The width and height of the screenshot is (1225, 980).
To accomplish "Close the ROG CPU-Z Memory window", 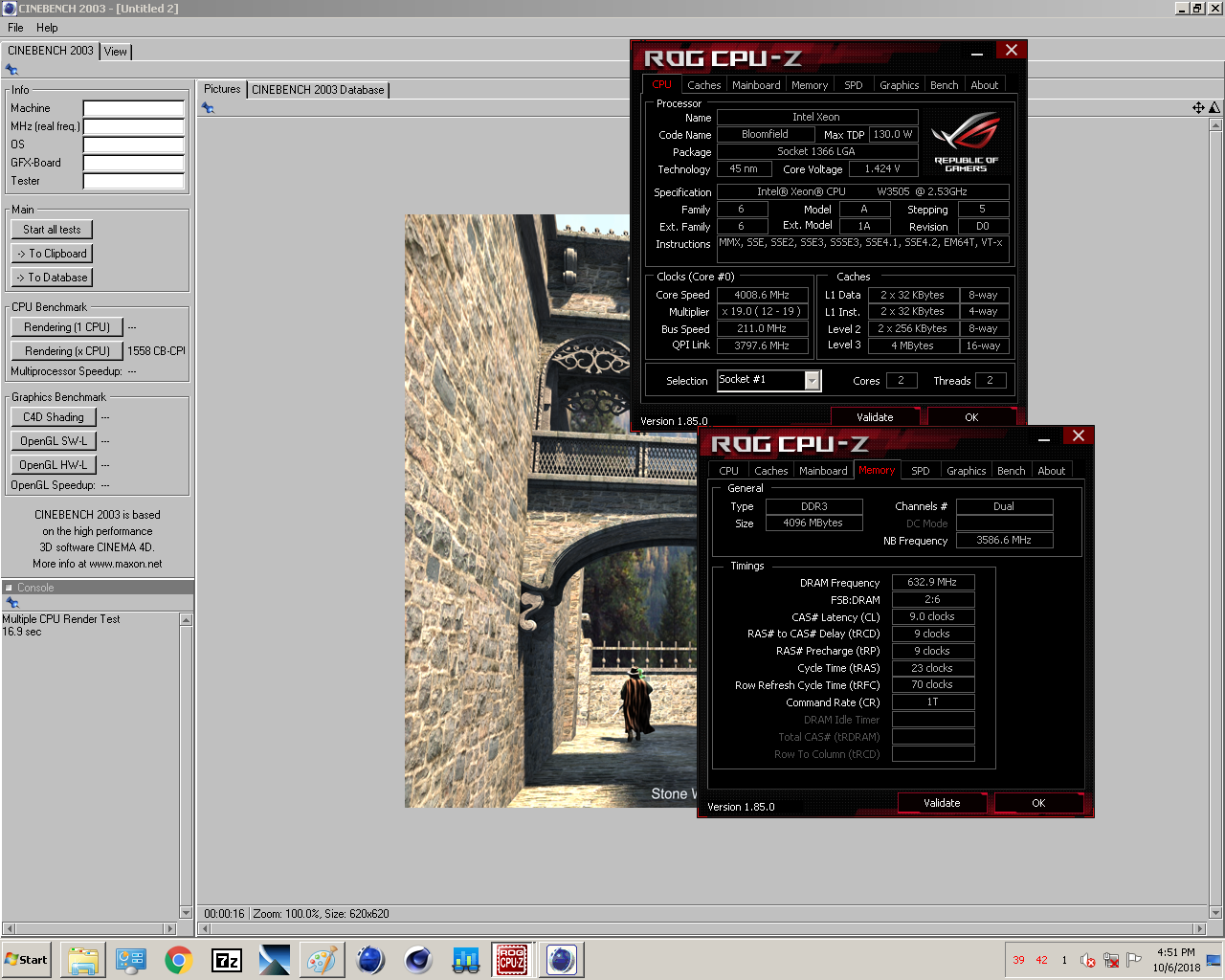I will pos(1079,435).
